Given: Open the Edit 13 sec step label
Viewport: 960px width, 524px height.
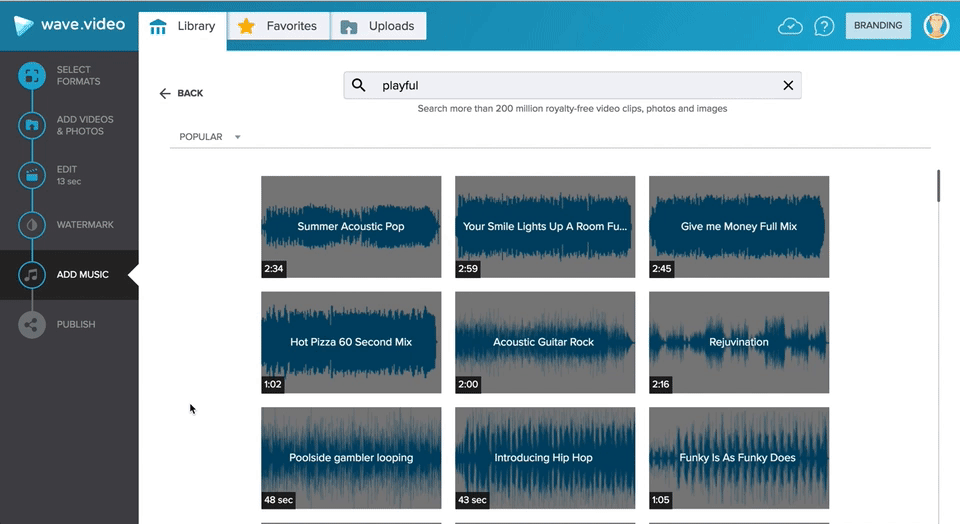Looking at the screenshot, I should pos(69,175).
